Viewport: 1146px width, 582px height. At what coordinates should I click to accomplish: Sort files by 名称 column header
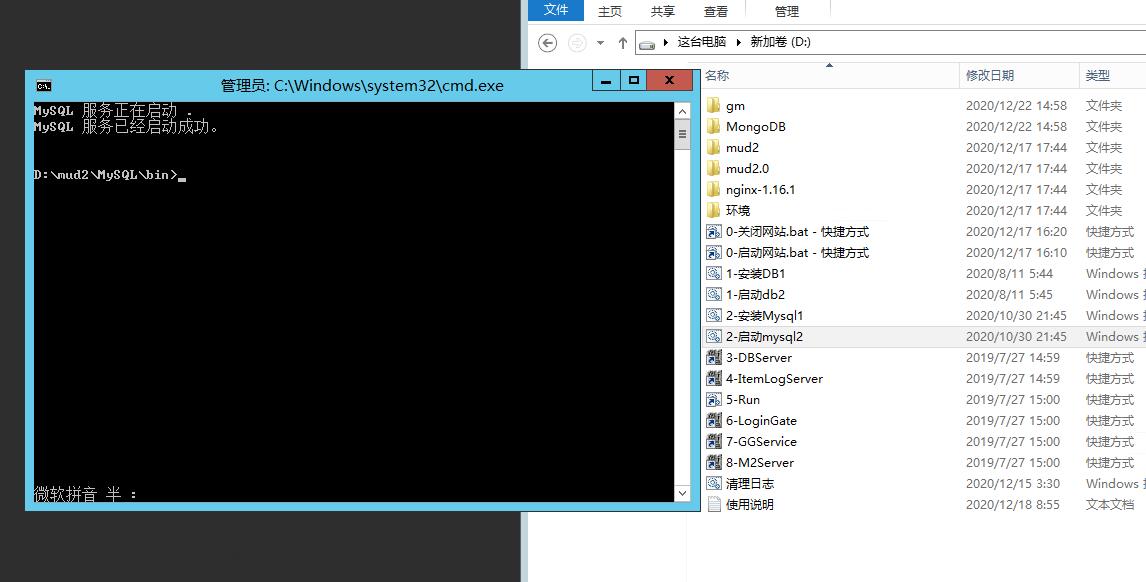coord(717,75)
